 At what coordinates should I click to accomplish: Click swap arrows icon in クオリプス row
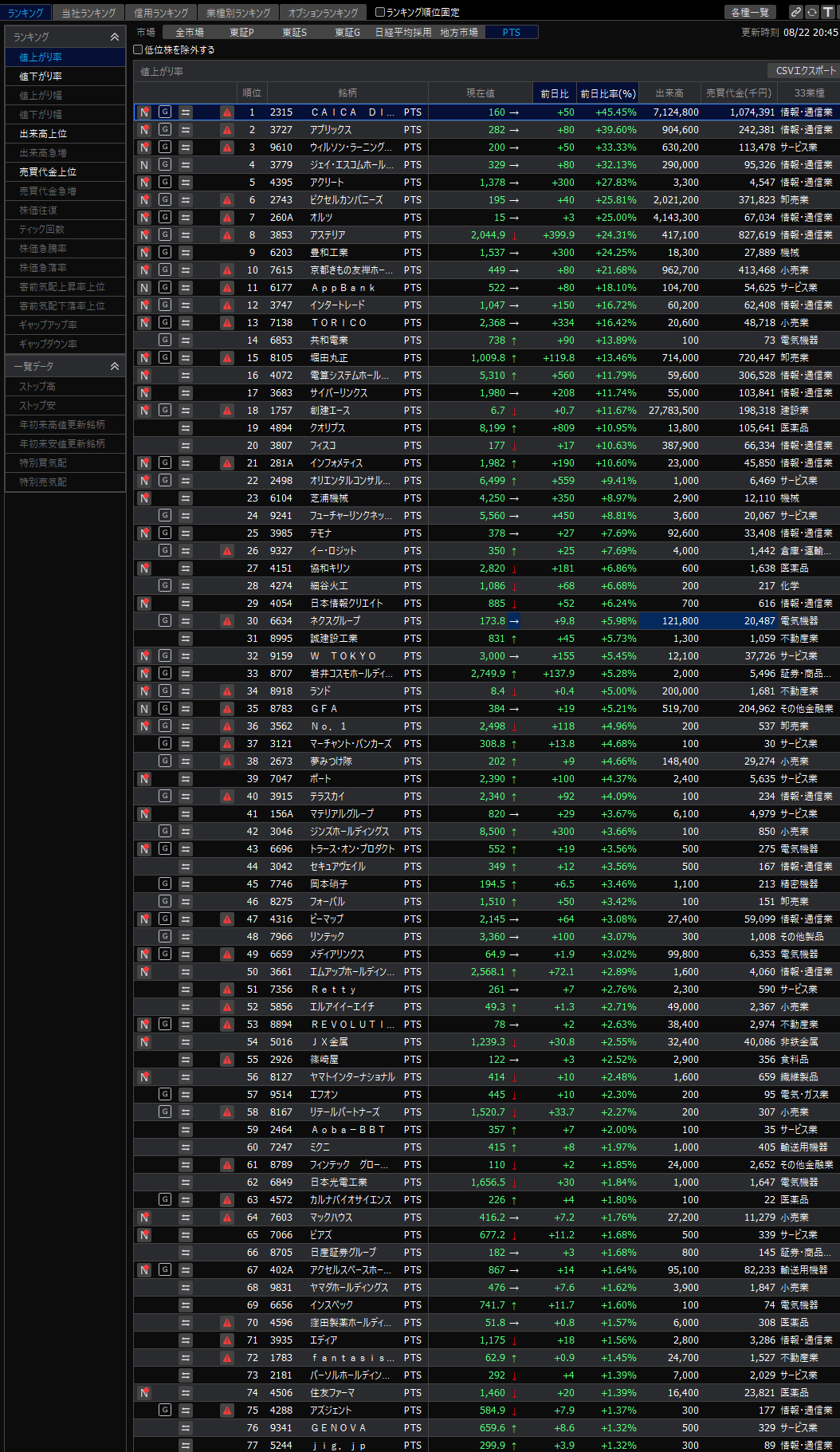(x=185, y=428)
